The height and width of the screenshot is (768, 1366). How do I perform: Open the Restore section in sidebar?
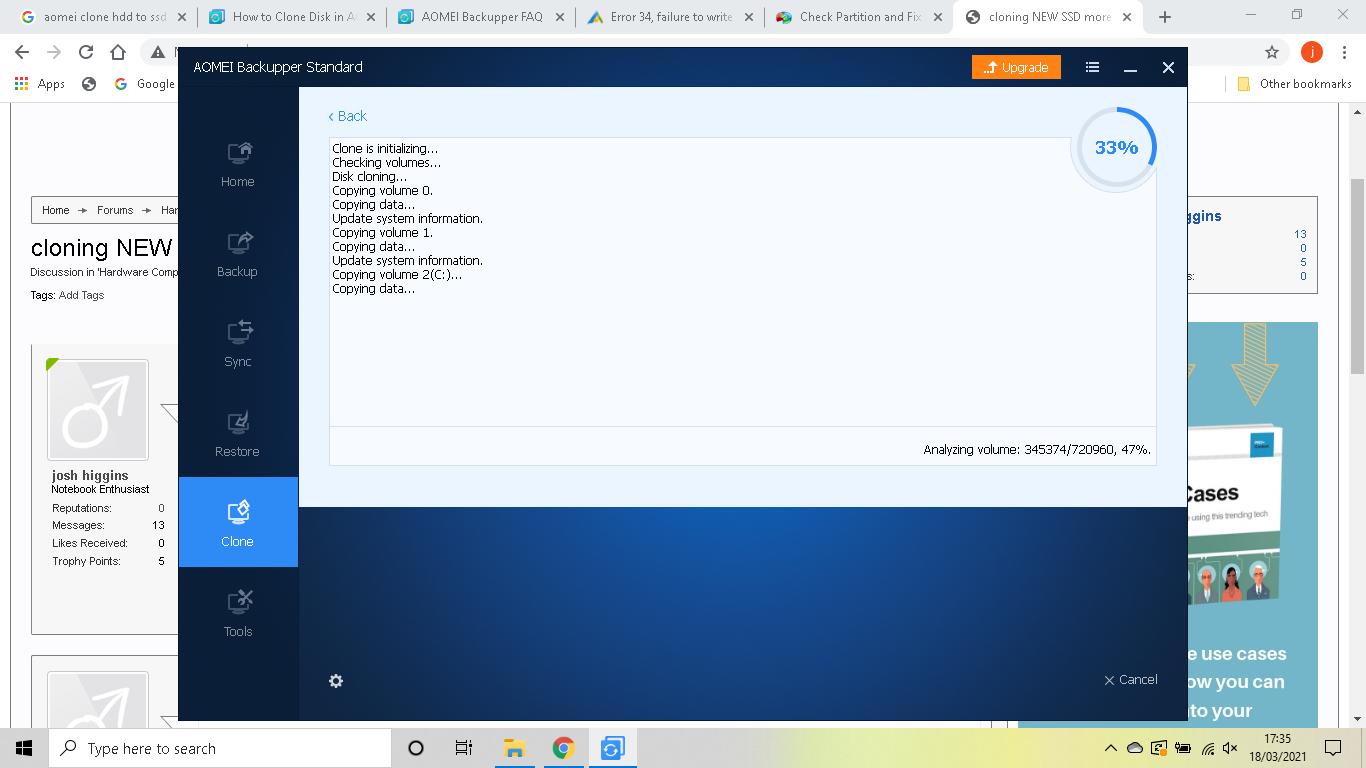[x=238, y=433]
